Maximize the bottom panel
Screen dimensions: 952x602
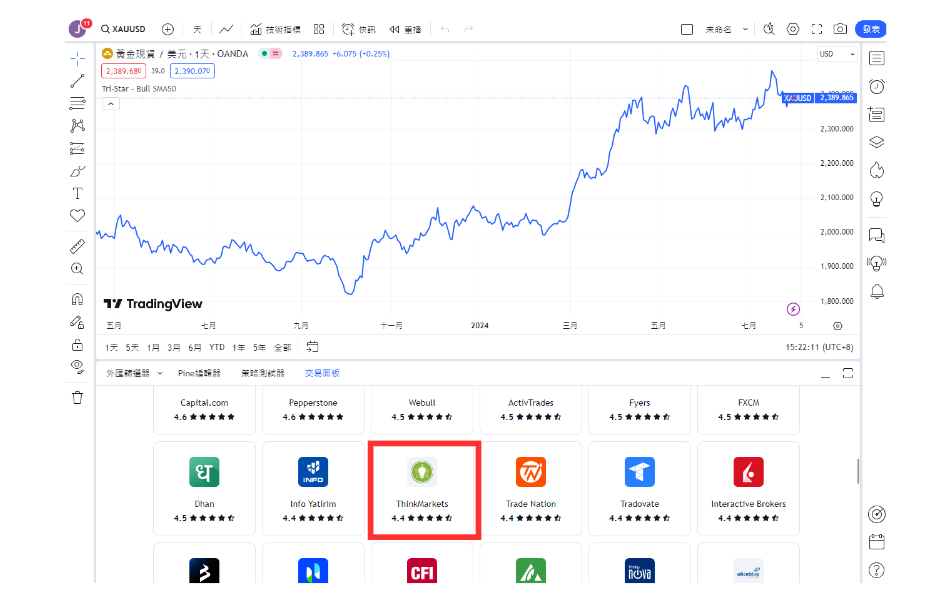(848, 373)
